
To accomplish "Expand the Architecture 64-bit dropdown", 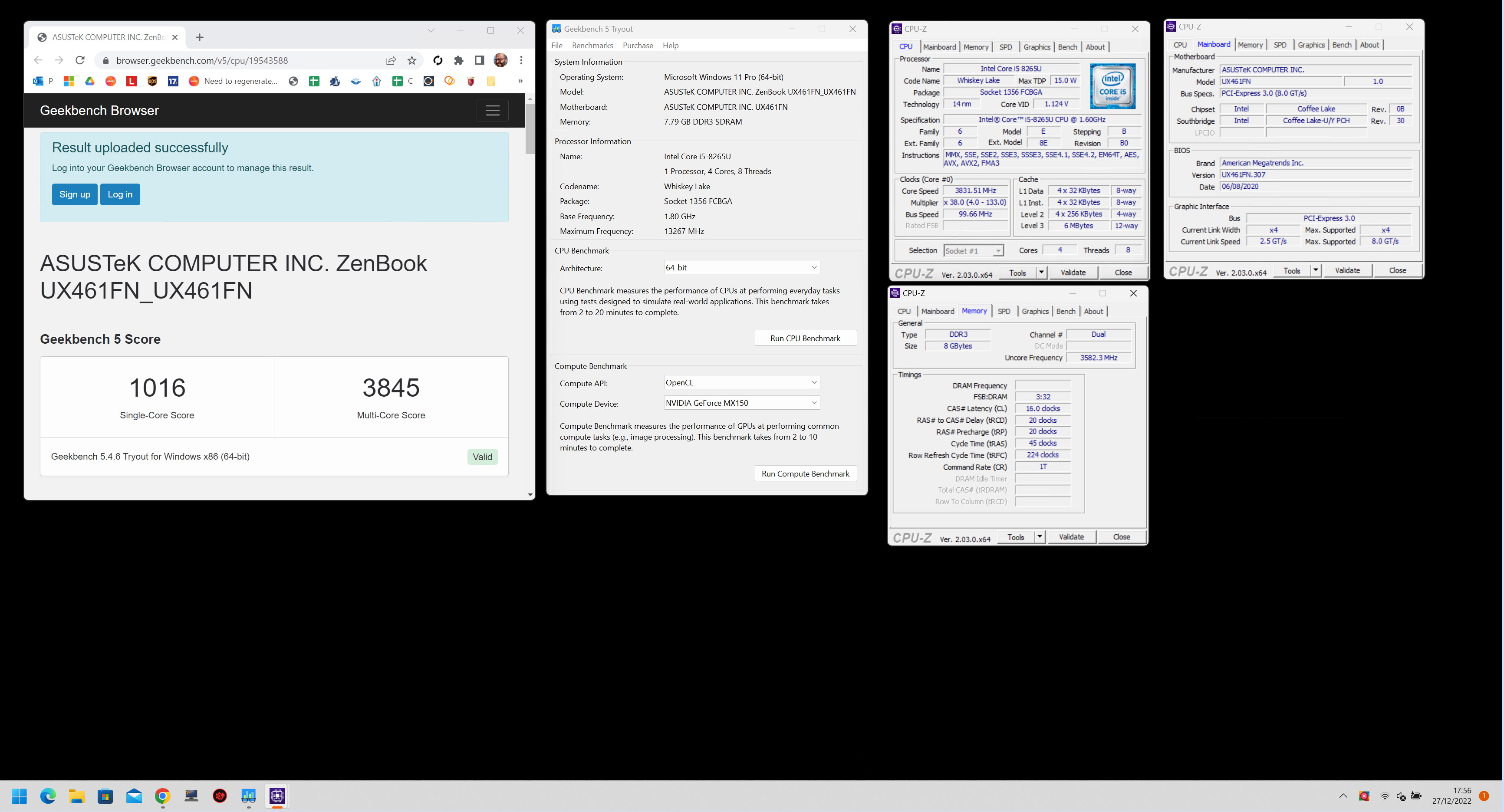I will coord(741,267).
